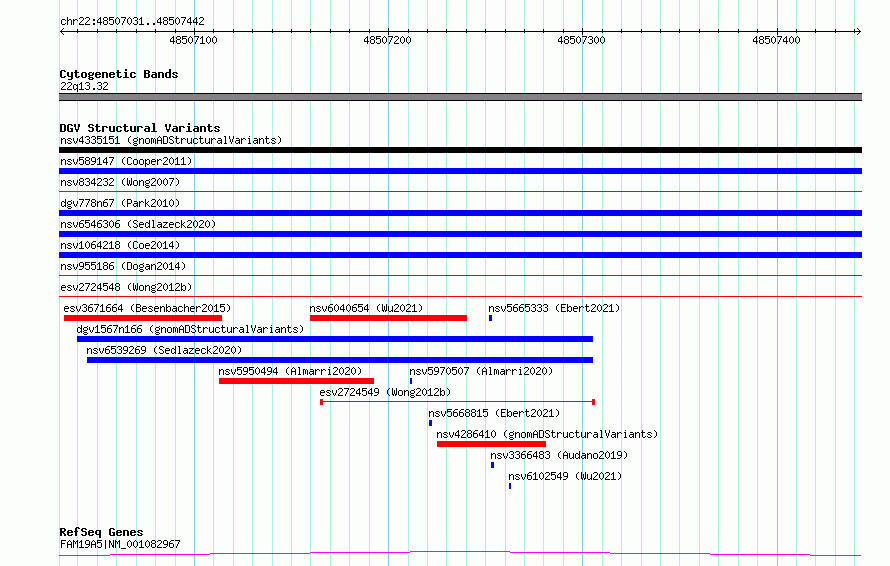Click ruler position 48507300
The height and width of the screenshot is (566, 890).
click(x=581, y=40)
